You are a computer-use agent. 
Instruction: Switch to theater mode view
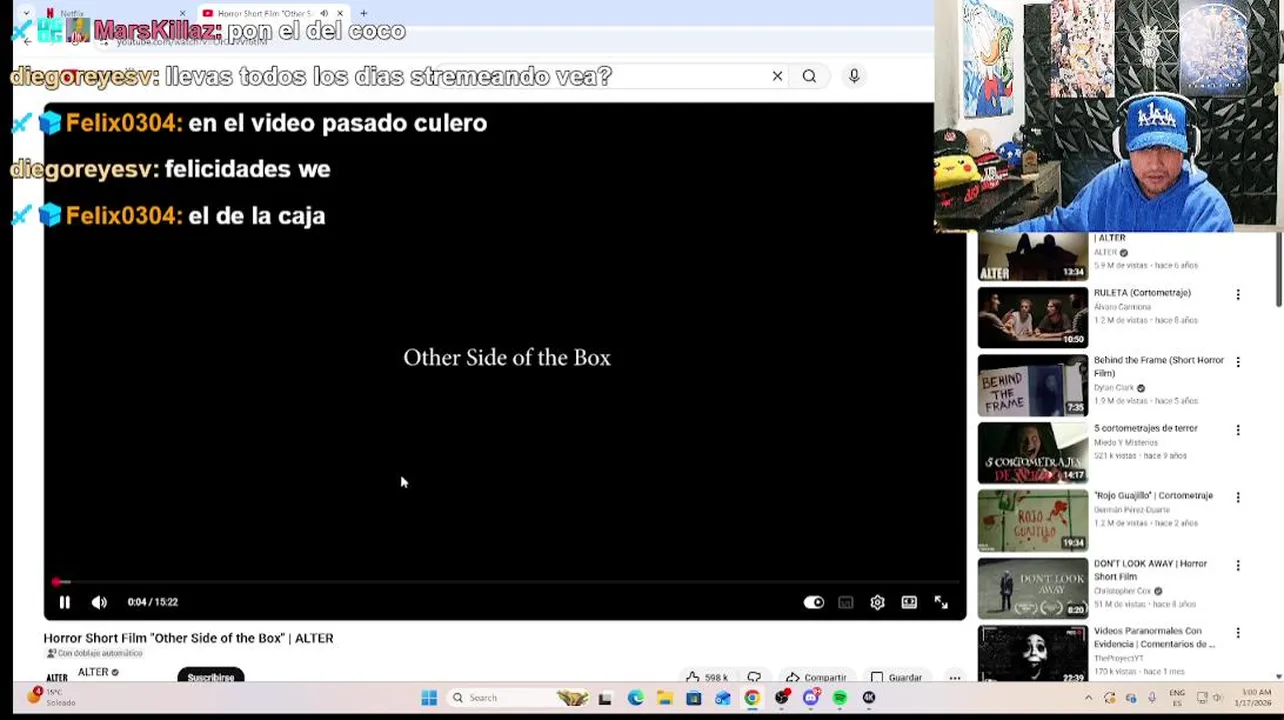(x=909, y=602)
